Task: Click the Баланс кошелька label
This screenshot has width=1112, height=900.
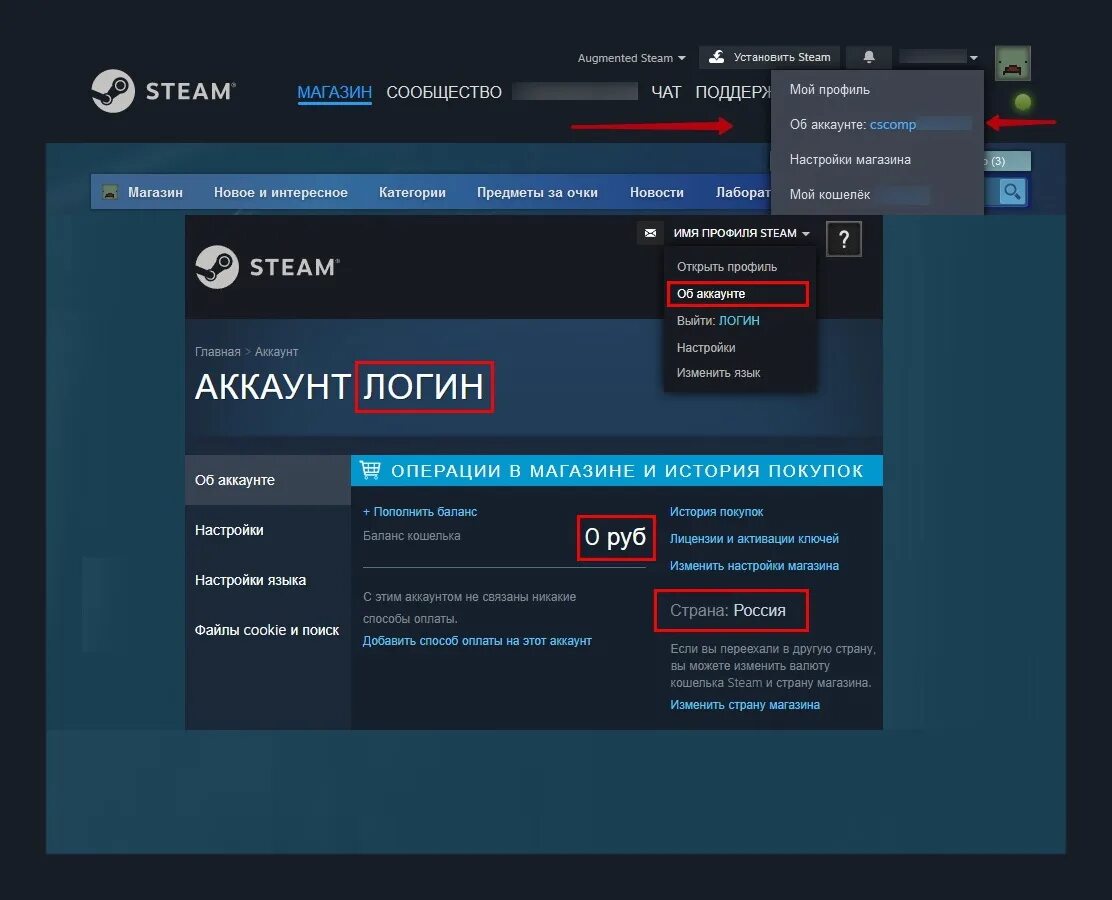Action: [411, 535]
